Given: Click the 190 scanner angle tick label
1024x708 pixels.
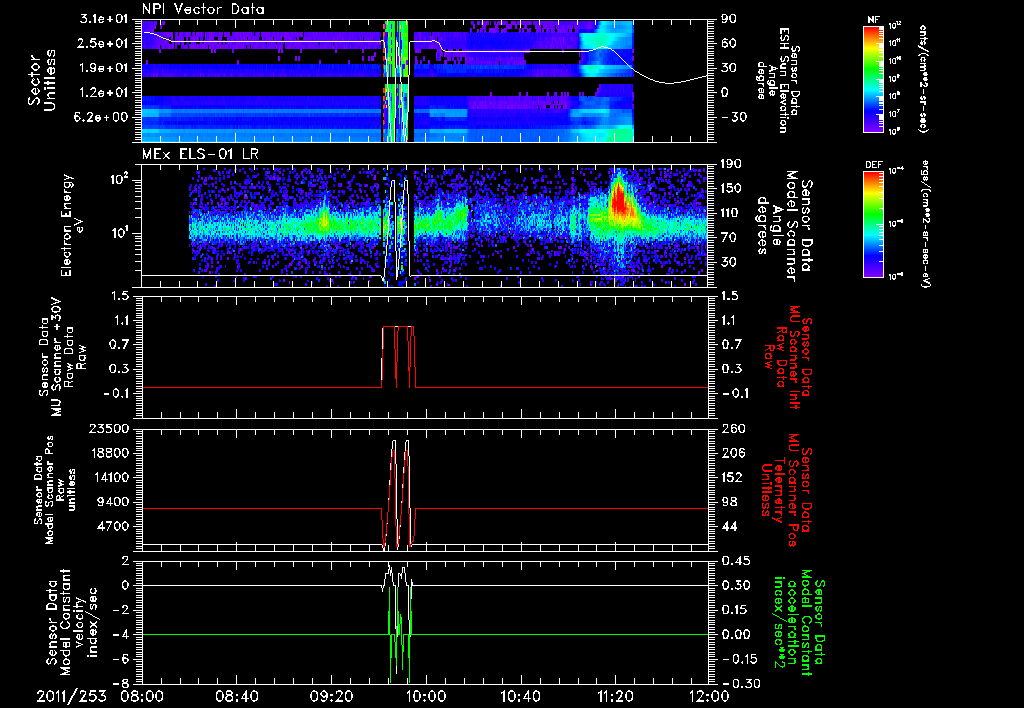Looking at the screenshot, I should pos(731,164).
